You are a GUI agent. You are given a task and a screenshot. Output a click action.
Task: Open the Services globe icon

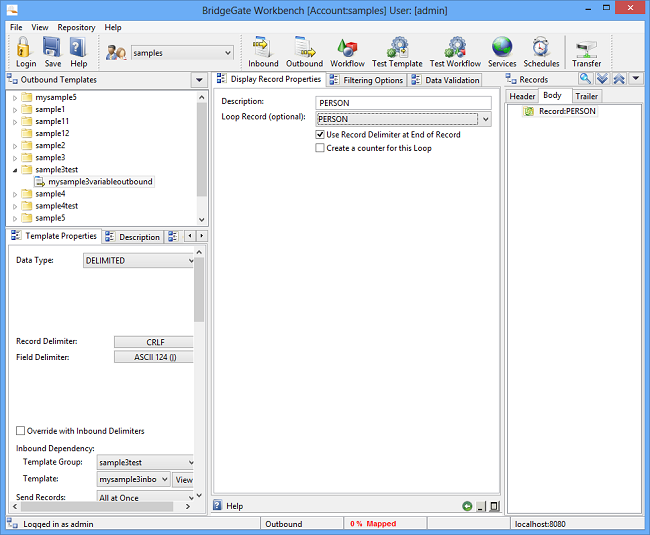502,47
